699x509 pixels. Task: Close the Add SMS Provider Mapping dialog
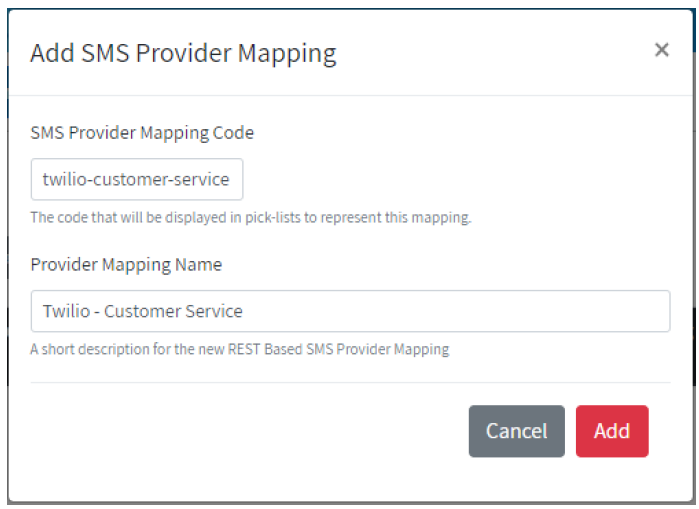[x=662, y=49]
